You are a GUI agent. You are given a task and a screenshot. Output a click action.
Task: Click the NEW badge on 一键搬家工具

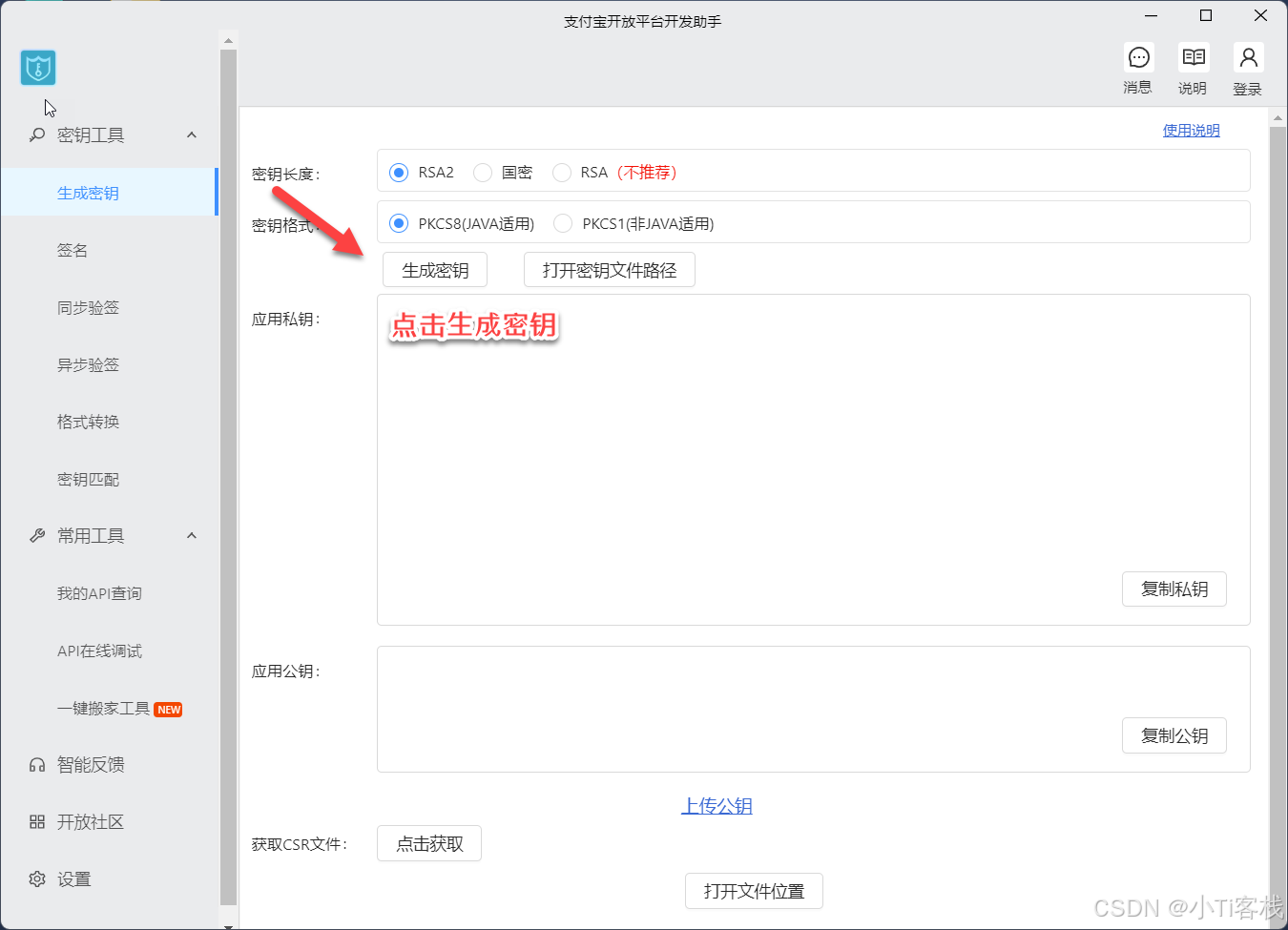coord(169,710)
